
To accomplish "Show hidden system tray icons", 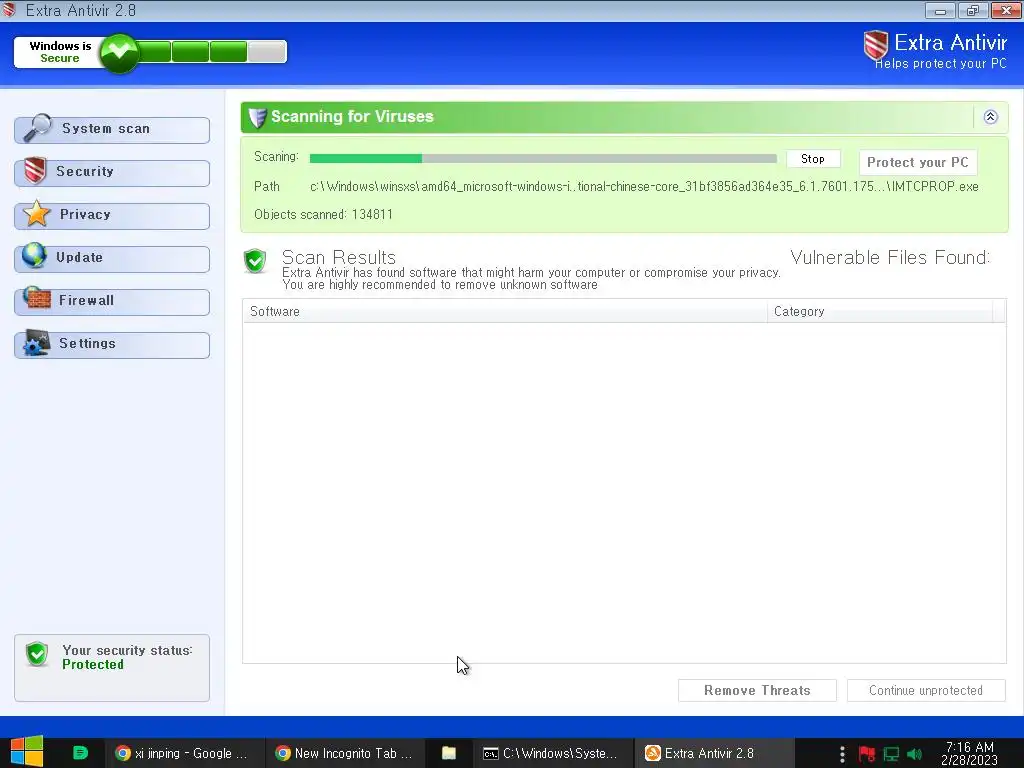I will click(x=842, y=754).
